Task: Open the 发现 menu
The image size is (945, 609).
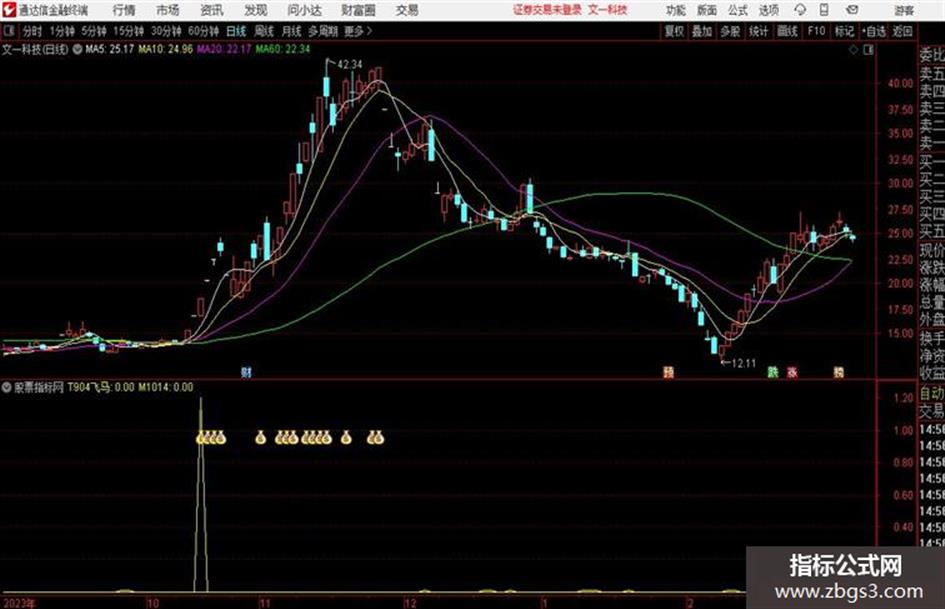Action: pyautogui.click(x=255, y=10)
